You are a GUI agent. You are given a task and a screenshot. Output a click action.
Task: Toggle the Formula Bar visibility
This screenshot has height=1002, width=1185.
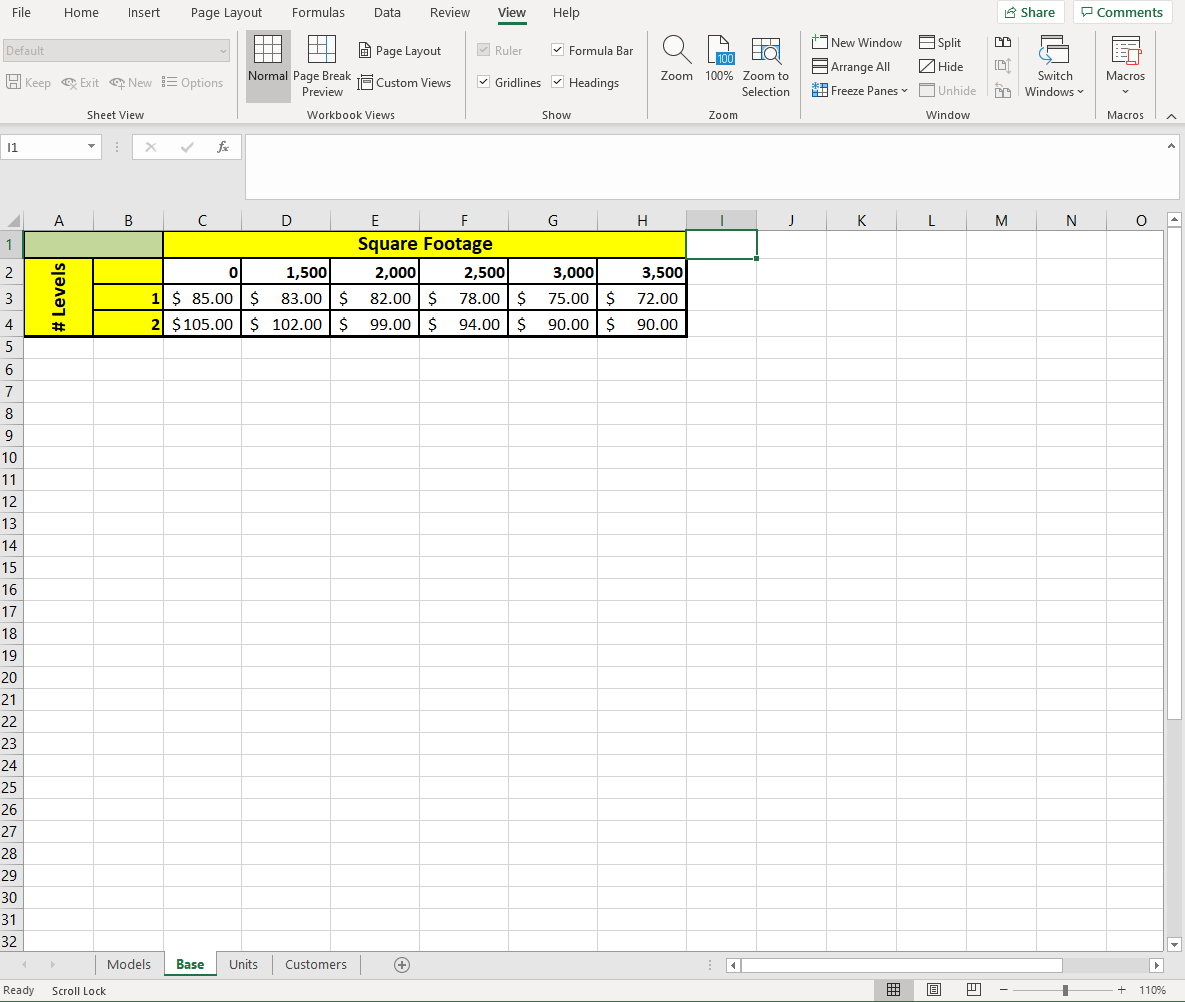point(557,50)
